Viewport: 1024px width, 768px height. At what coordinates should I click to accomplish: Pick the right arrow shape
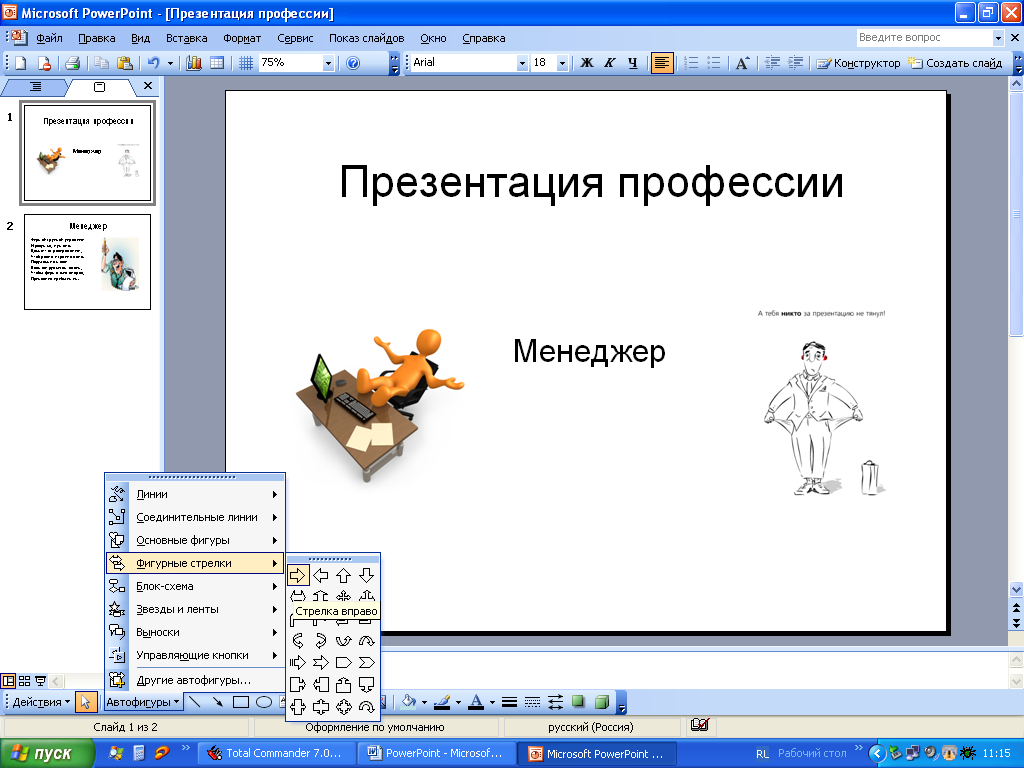[298, 575]
